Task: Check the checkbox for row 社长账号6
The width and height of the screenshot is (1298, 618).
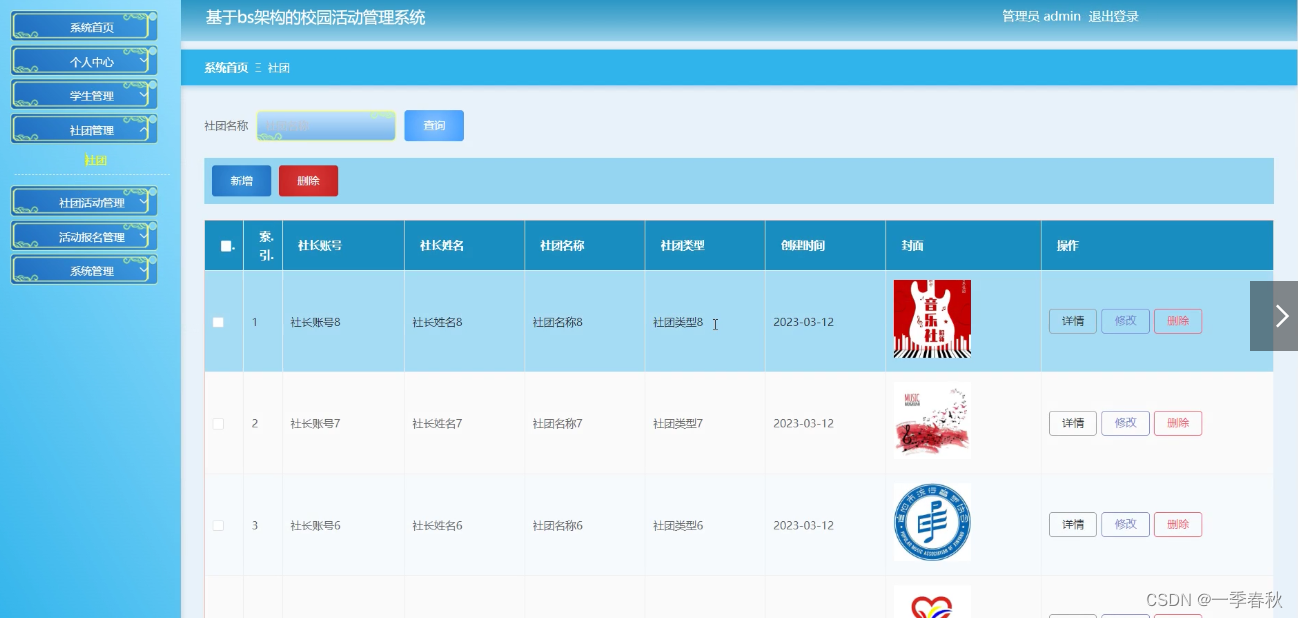Action: coord(218,525)
